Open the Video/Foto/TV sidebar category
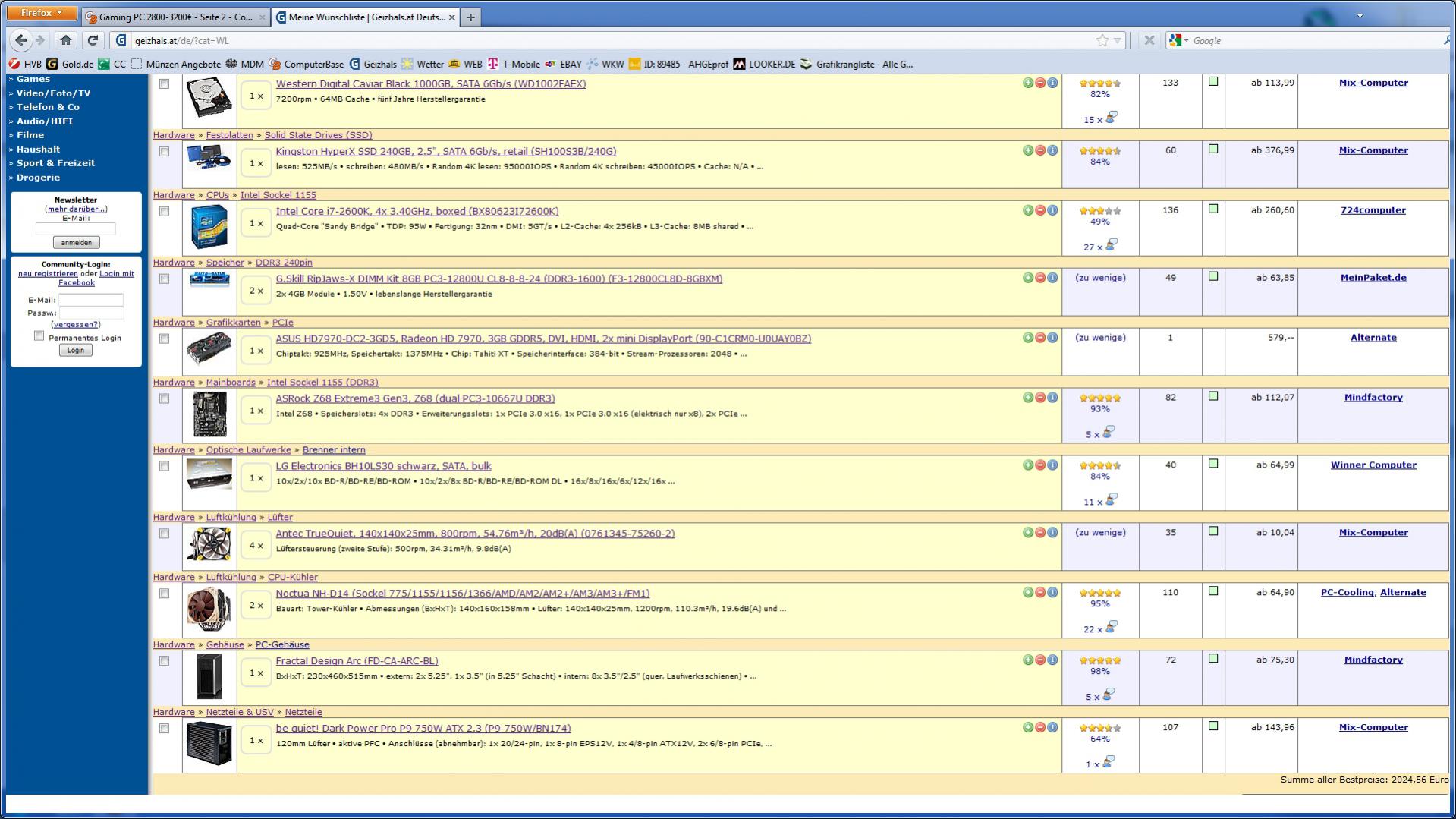1456x819 pixels. pos(53,93)
